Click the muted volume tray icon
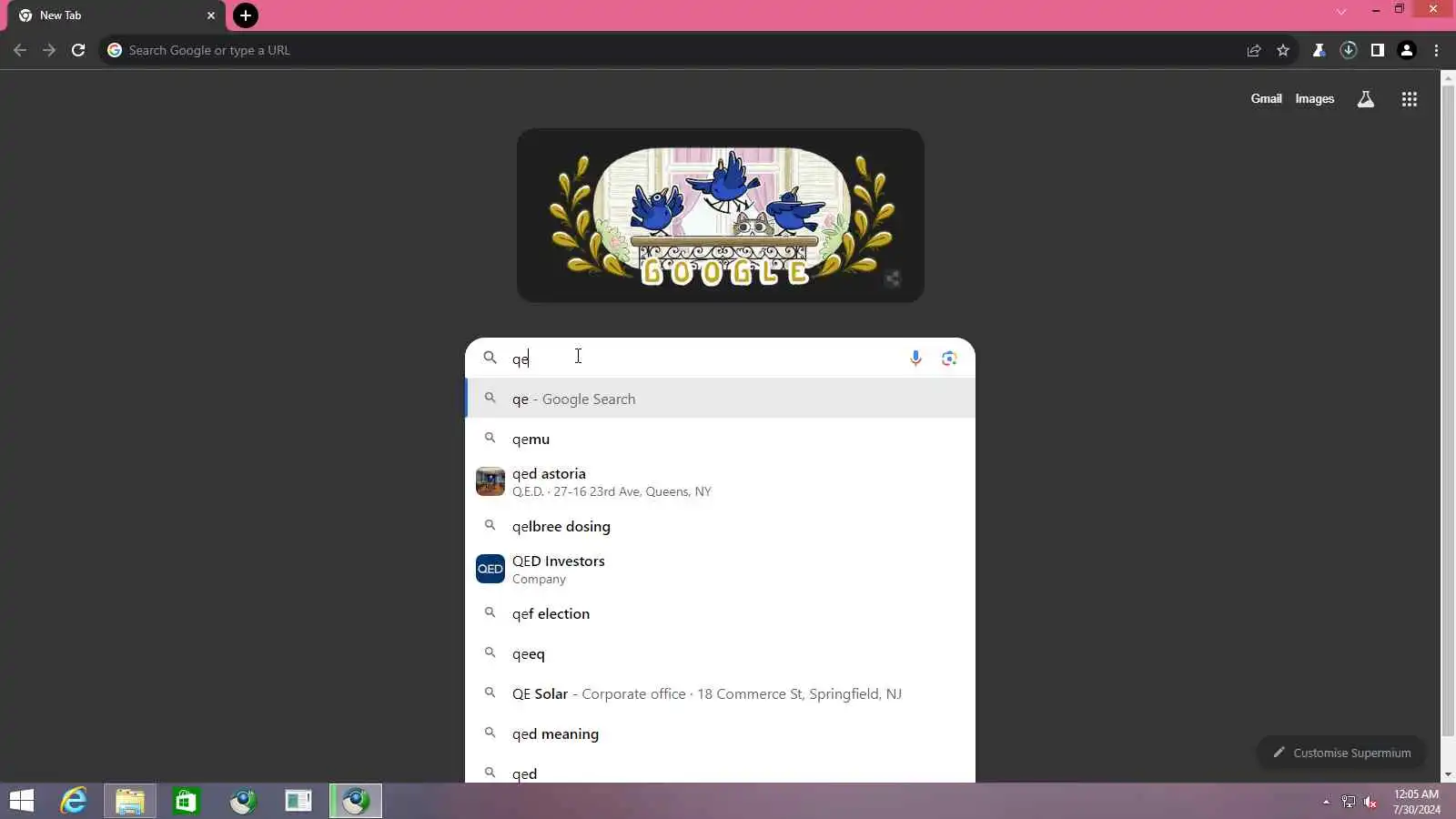Viewport: 1456px width, 819px height. coord(1370,802)
